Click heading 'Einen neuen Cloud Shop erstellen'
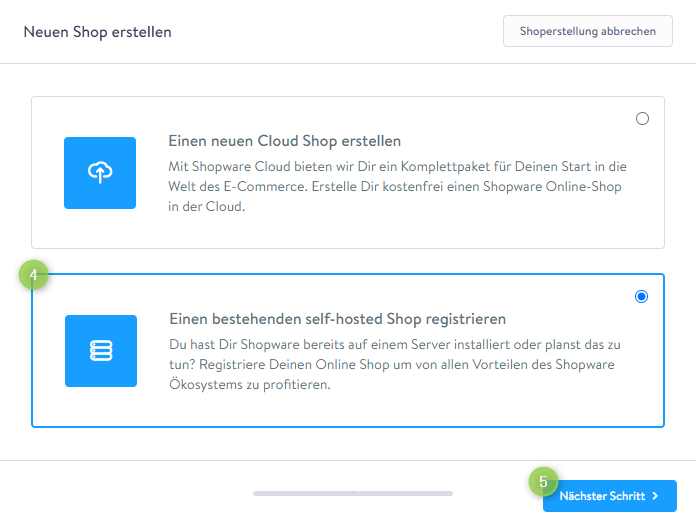 [285, 141]
